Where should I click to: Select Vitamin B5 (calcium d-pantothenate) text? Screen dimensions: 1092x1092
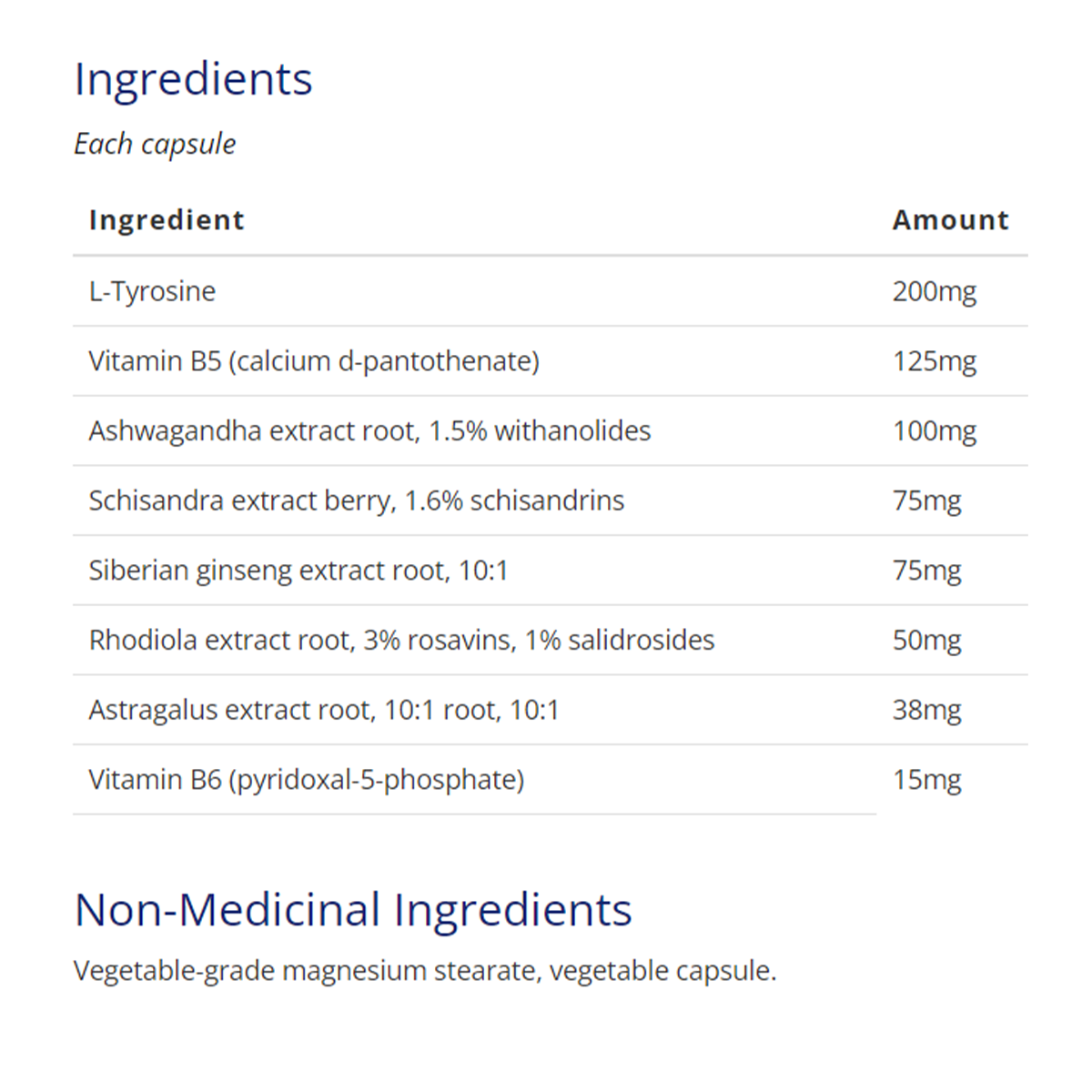(x=314, y=361)
